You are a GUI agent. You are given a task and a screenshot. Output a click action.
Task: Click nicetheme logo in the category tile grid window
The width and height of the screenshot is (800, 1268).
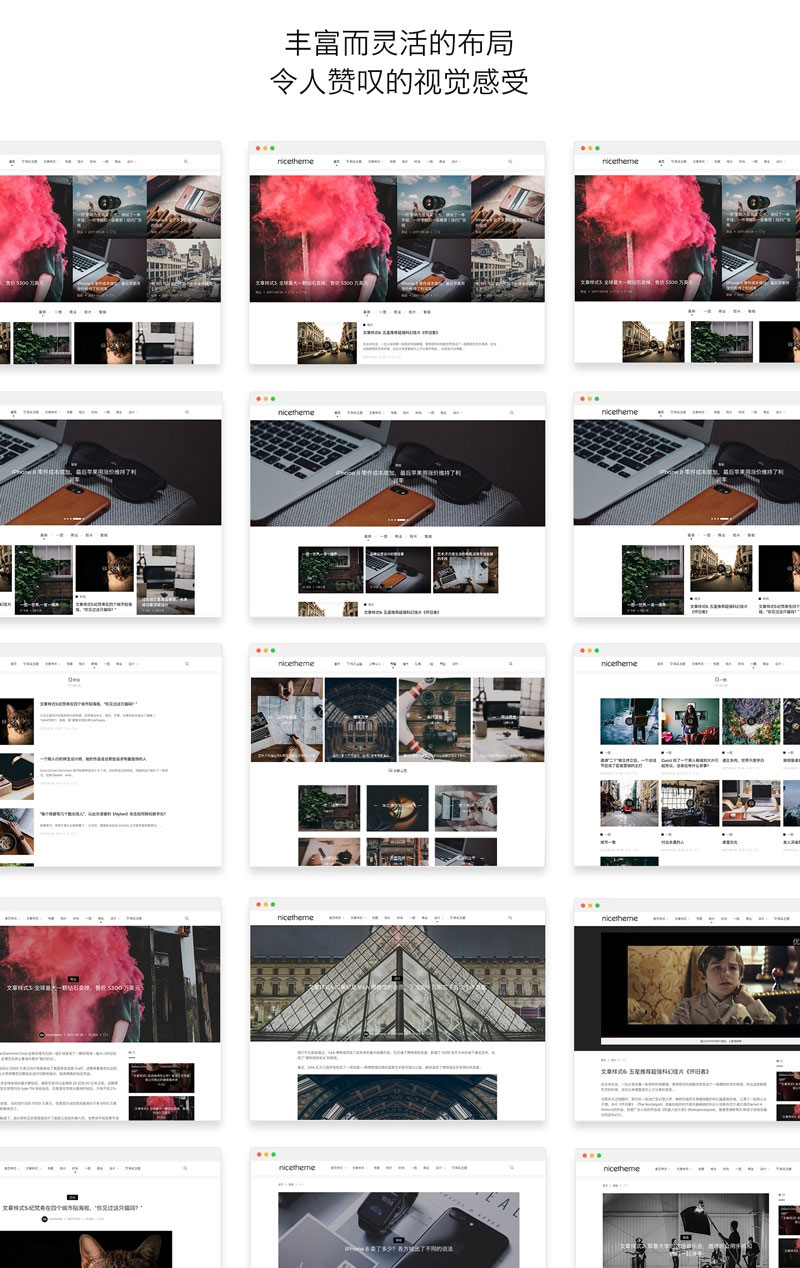[x=295, y=663]
